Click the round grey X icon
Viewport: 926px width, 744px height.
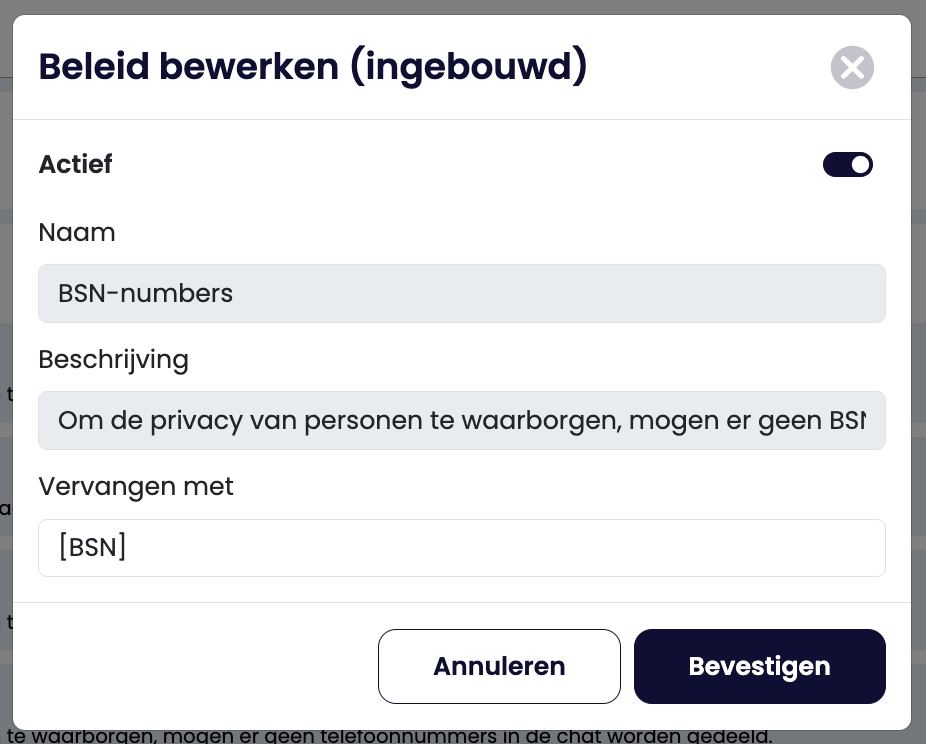click(852, 68)
